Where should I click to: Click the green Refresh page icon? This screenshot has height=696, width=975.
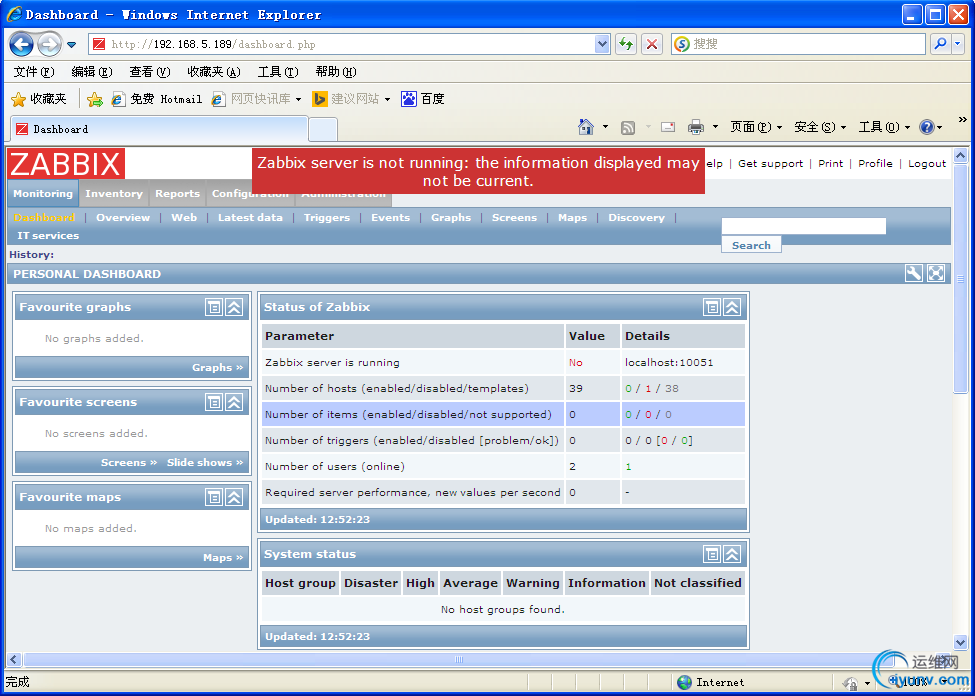point(626,44)
